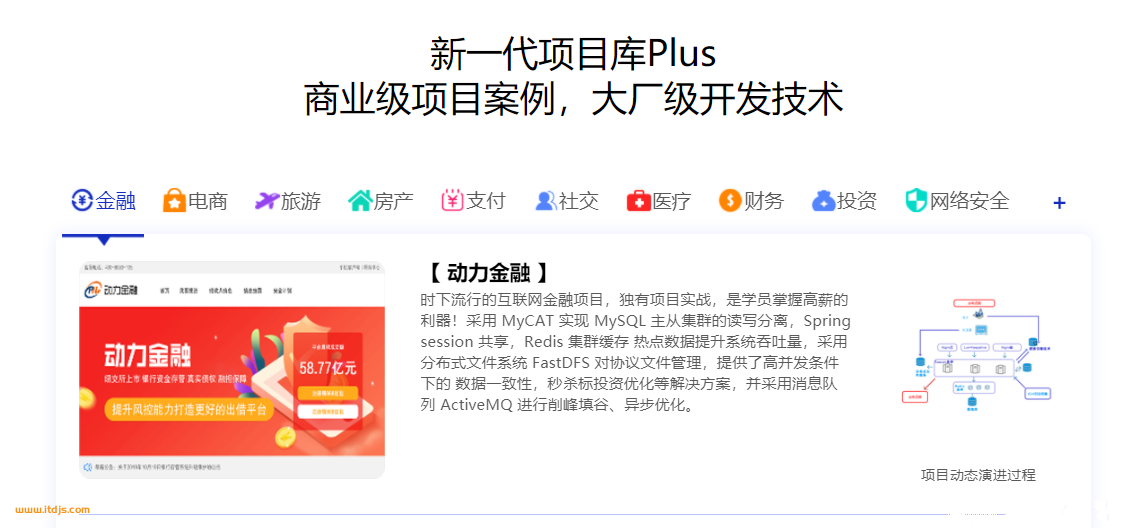Click the blue cloud 投资 icon
The image size is (1123, 528).
click(824, 201)
